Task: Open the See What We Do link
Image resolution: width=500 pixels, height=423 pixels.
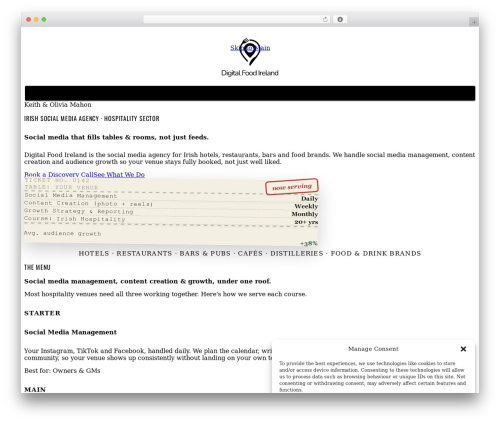Action: pos(119,174)
